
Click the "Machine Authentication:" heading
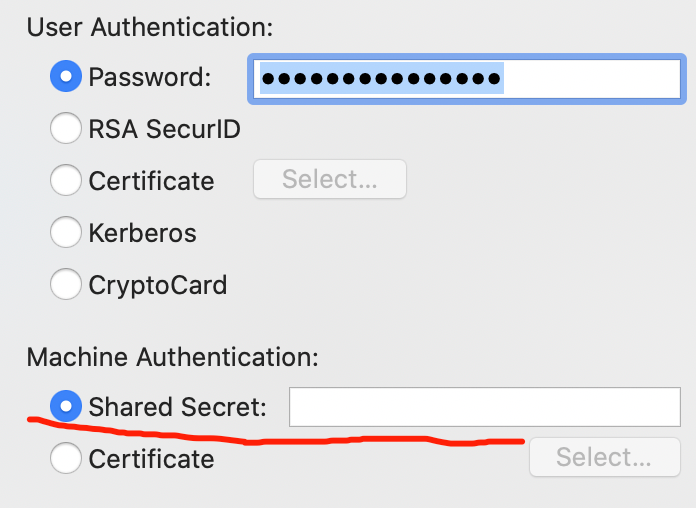[172, 357]
